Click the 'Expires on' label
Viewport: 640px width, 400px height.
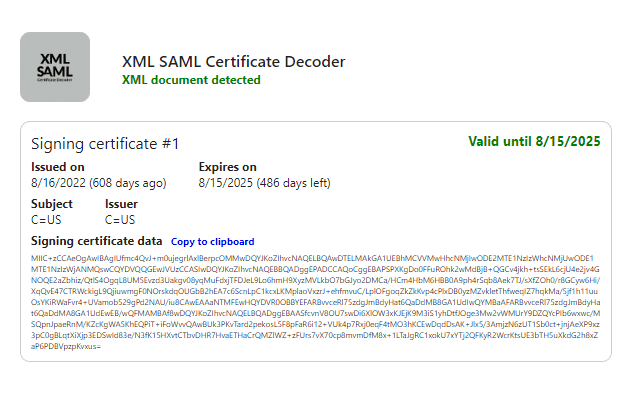[228, 167]
